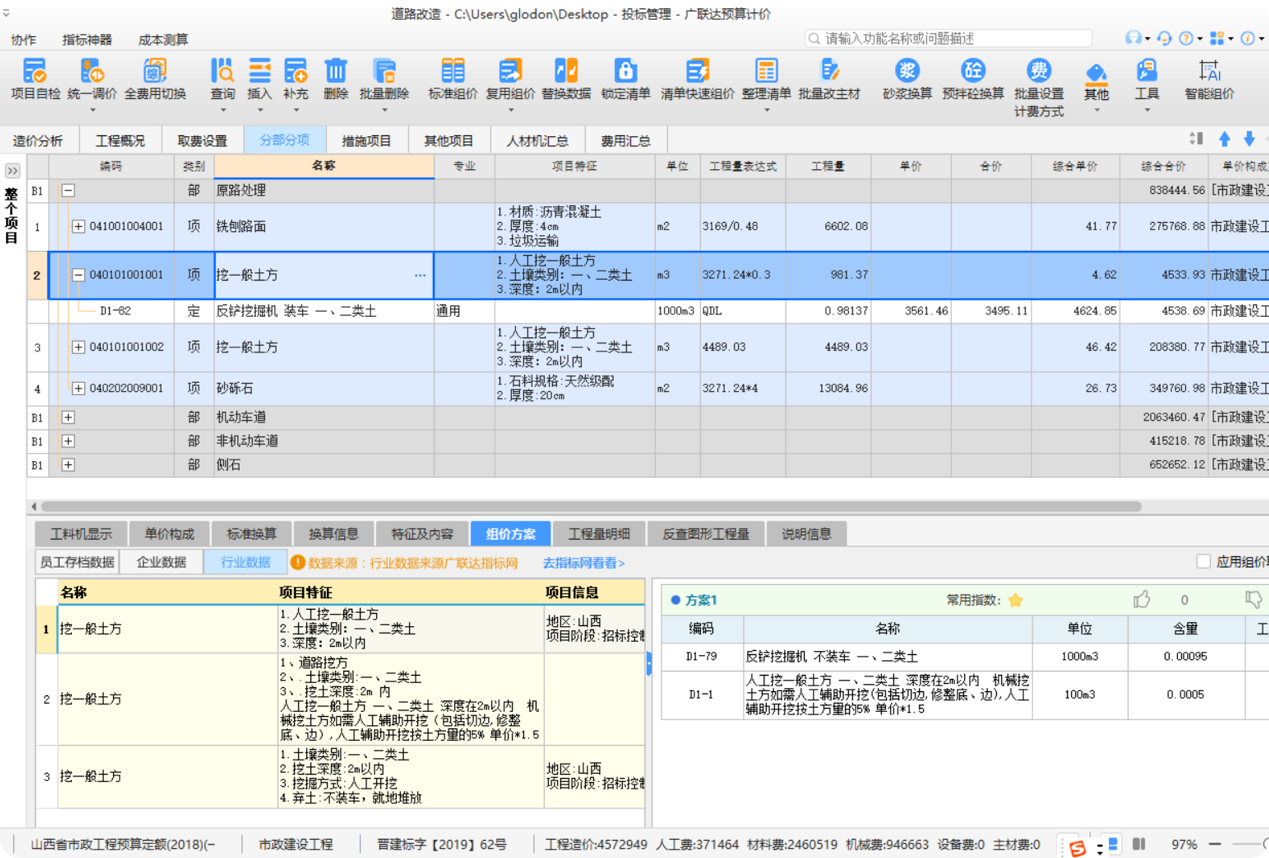This screenshot has height=858, width=1269.
Task: Open the 清单快速组价 tool
Action: tap(697, 72)
